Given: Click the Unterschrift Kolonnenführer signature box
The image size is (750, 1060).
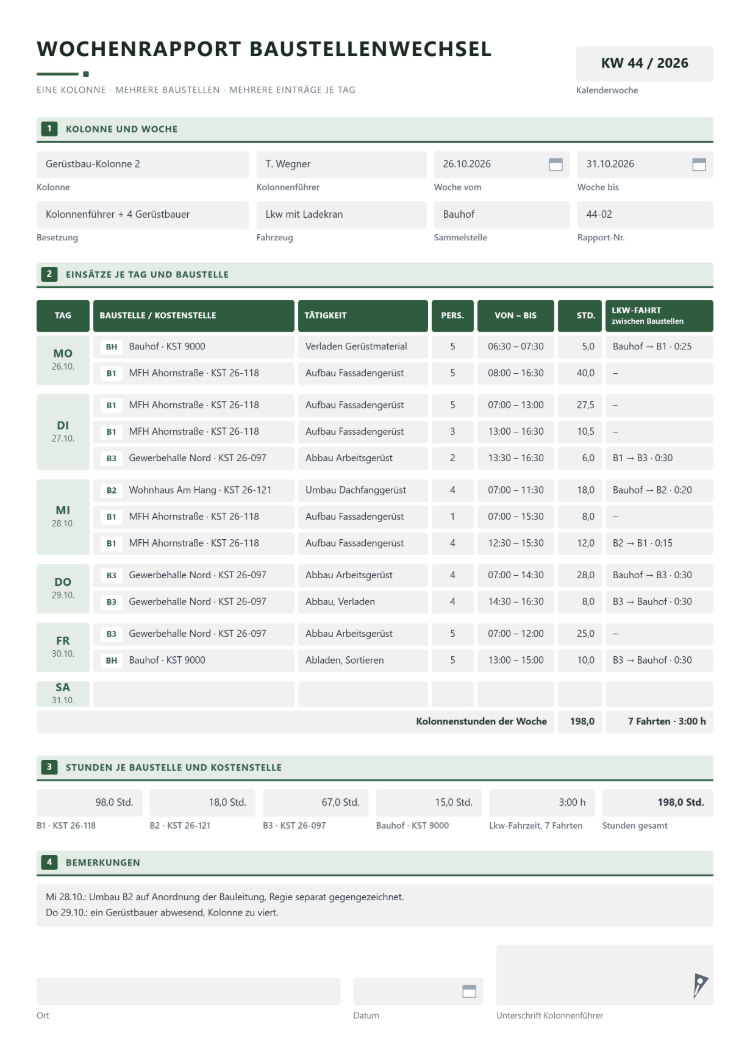Looking at the screenshot, I should 604,975.
